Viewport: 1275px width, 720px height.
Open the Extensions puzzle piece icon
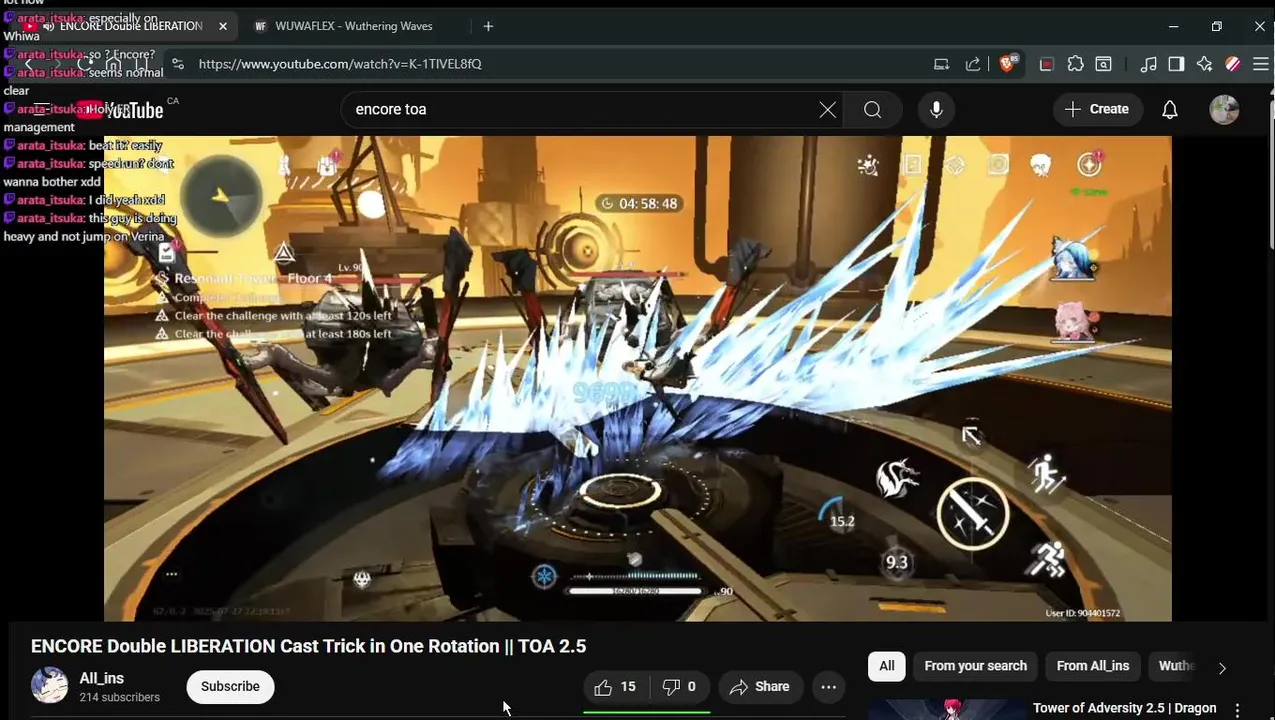1076,64
